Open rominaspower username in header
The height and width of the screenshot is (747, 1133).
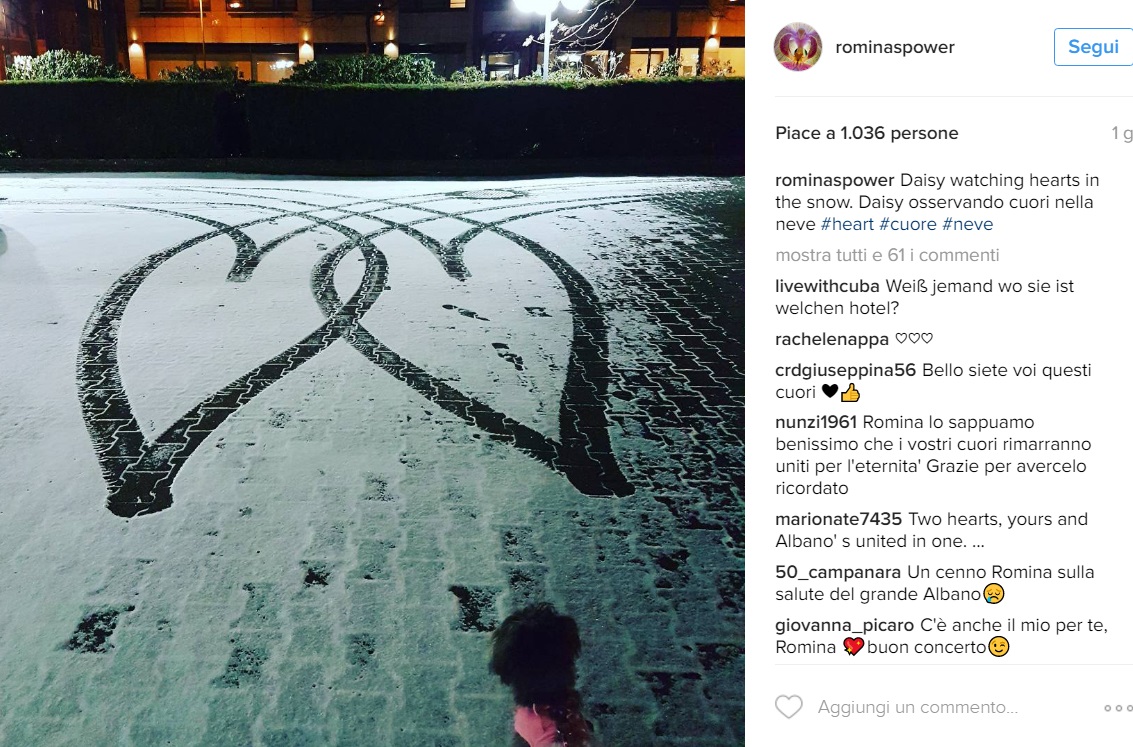pos(895,47)
